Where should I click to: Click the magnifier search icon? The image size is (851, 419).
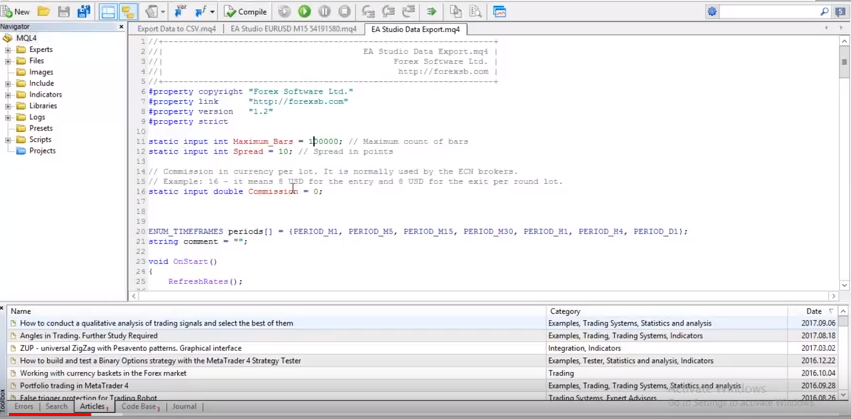coord(824,11)
